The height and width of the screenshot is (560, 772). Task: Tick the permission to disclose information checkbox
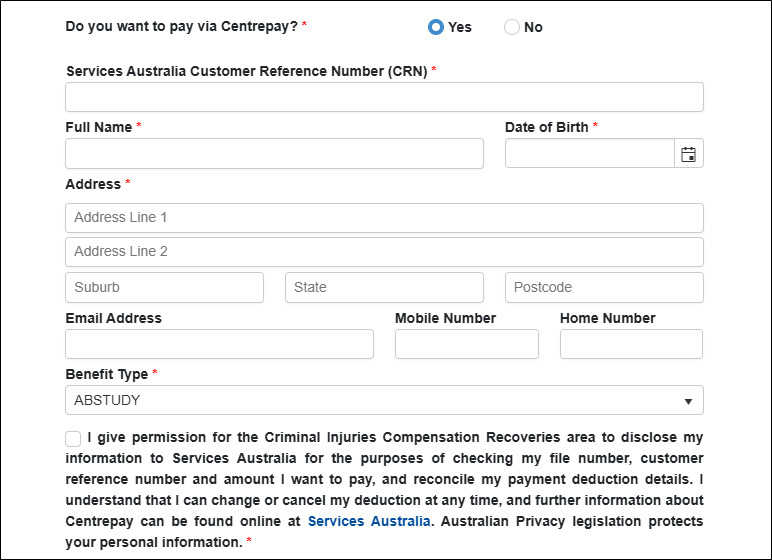(73, 439)
